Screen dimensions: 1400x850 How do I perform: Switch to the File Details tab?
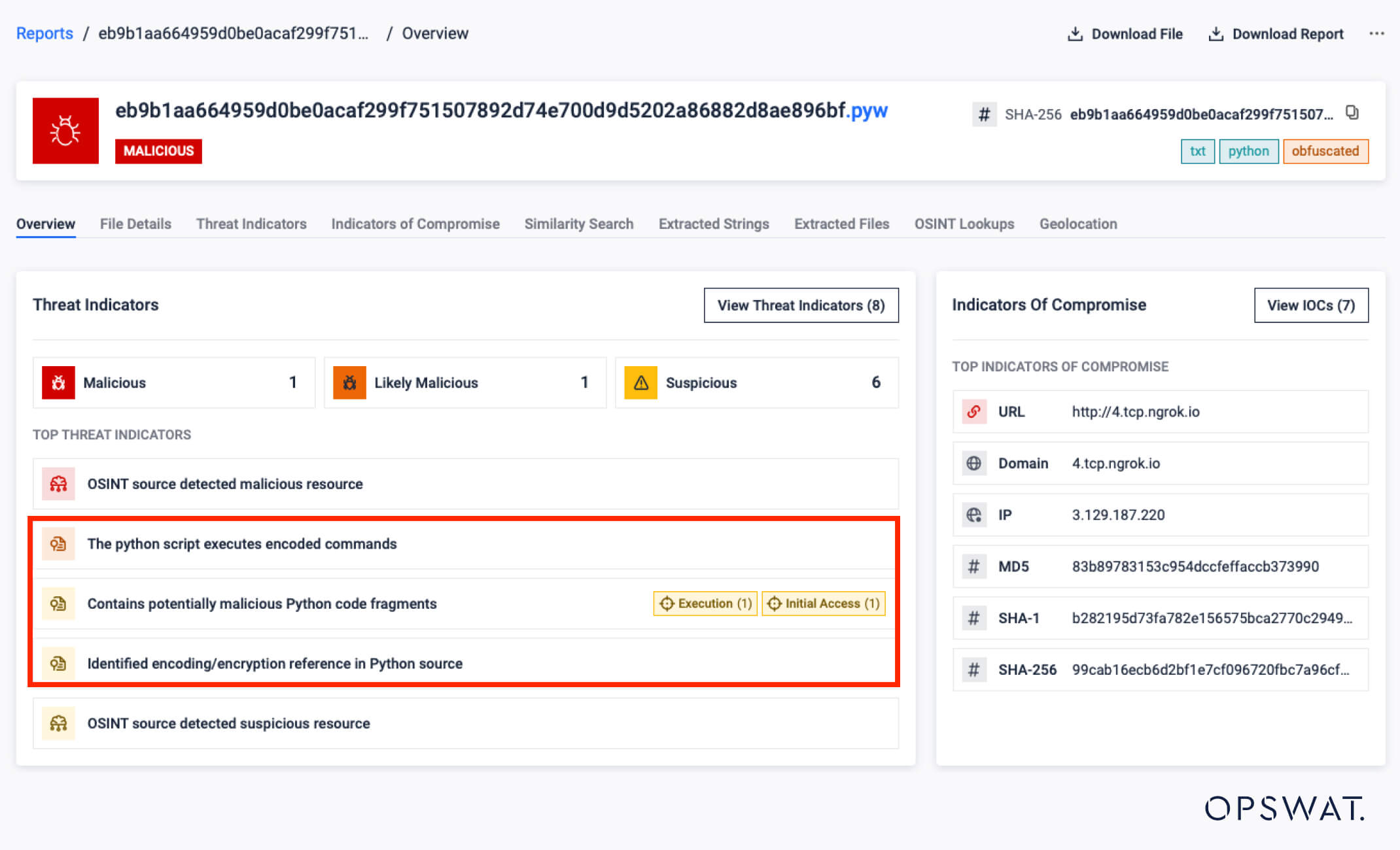135,224
